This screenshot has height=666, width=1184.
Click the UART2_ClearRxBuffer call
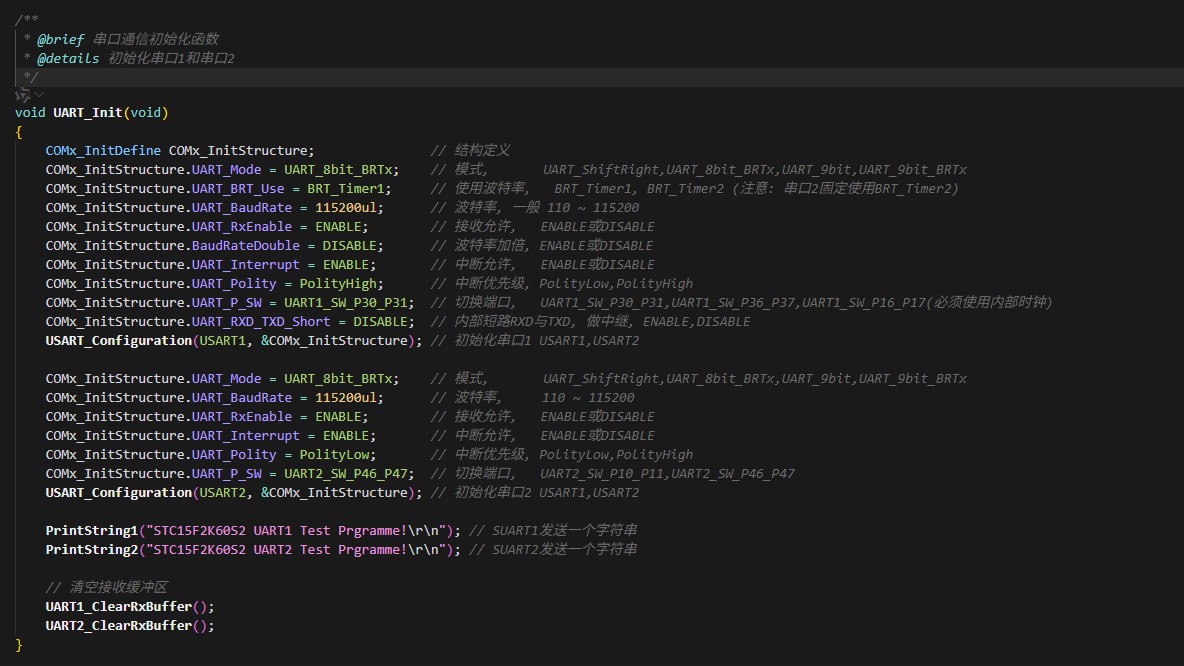pos(118,625)
